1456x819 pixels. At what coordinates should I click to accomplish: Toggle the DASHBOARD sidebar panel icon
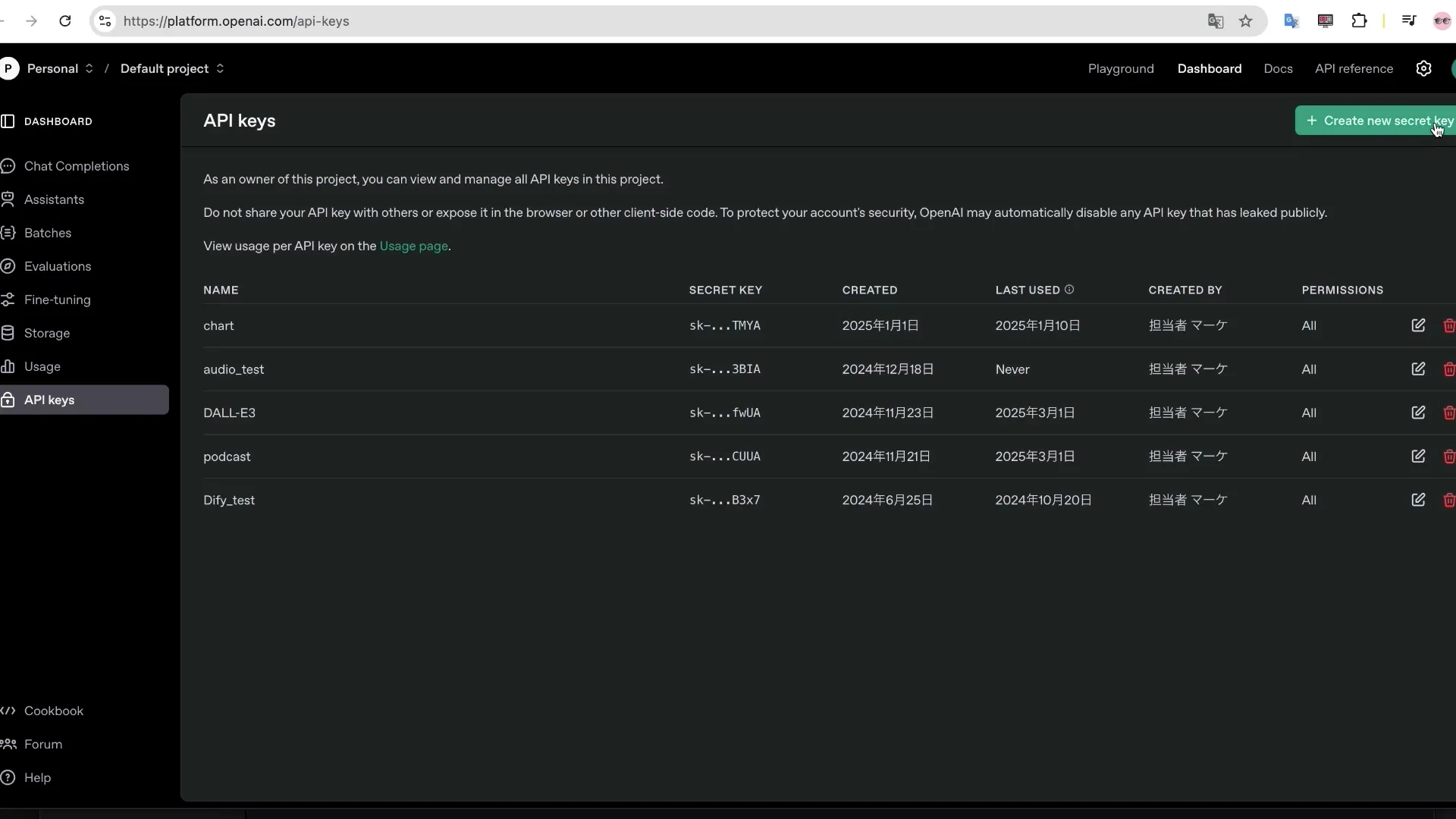pyautogui.click(x=8, y=121)
